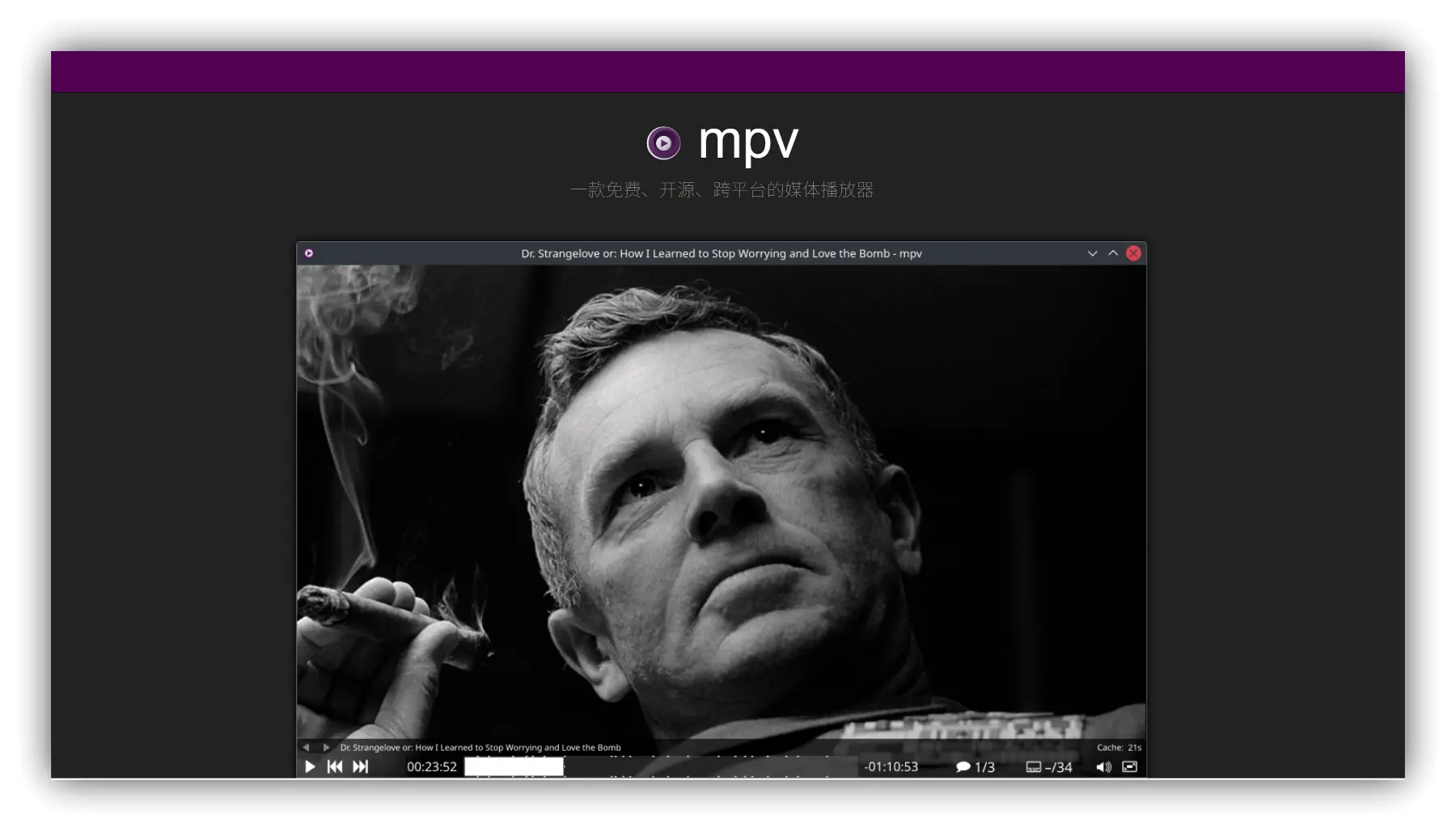The width and height of the screenshot is (1456, 831).
Task: Click the large mpv heading text
Action: coord(748,142)
